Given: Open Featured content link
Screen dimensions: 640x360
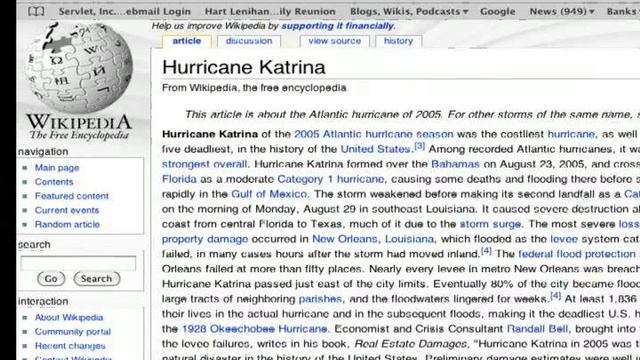Looking at the screenshot, I should click(72, 196).
